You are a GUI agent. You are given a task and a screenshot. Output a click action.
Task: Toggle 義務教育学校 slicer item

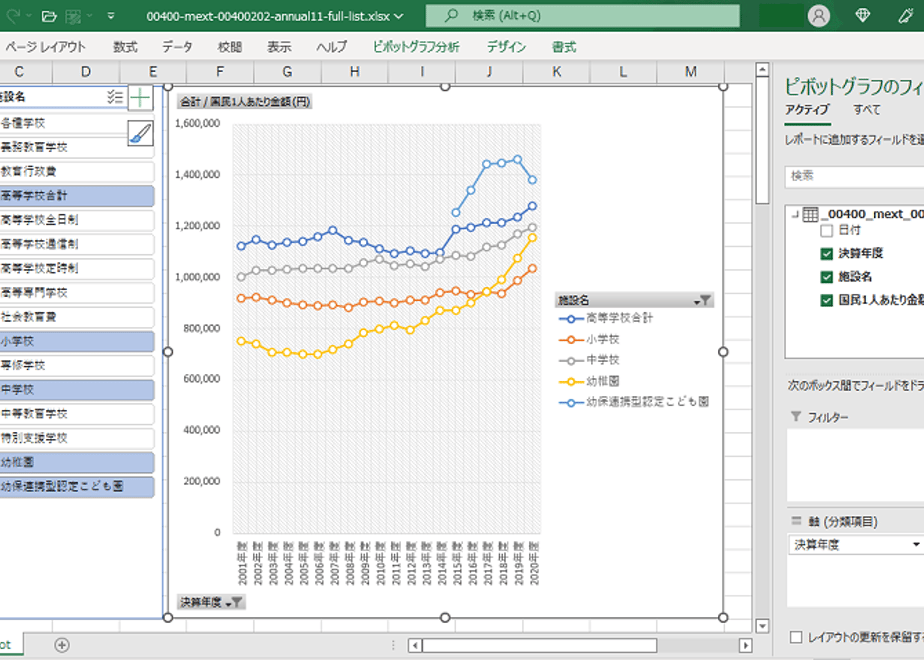tap(77, 147)
